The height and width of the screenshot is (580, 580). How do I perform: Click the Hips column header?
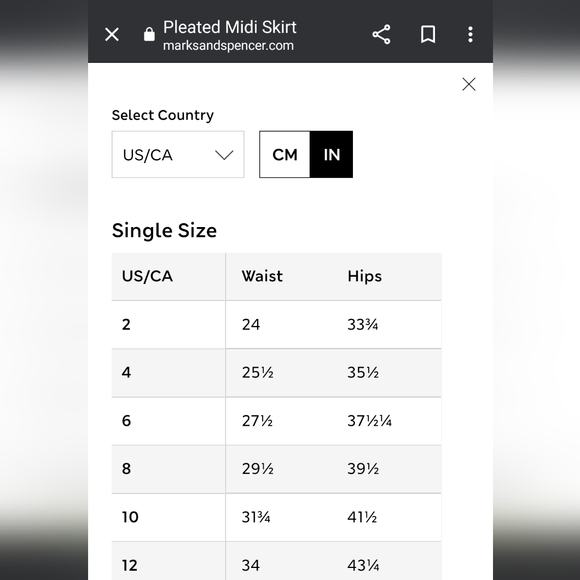(364, 276)
